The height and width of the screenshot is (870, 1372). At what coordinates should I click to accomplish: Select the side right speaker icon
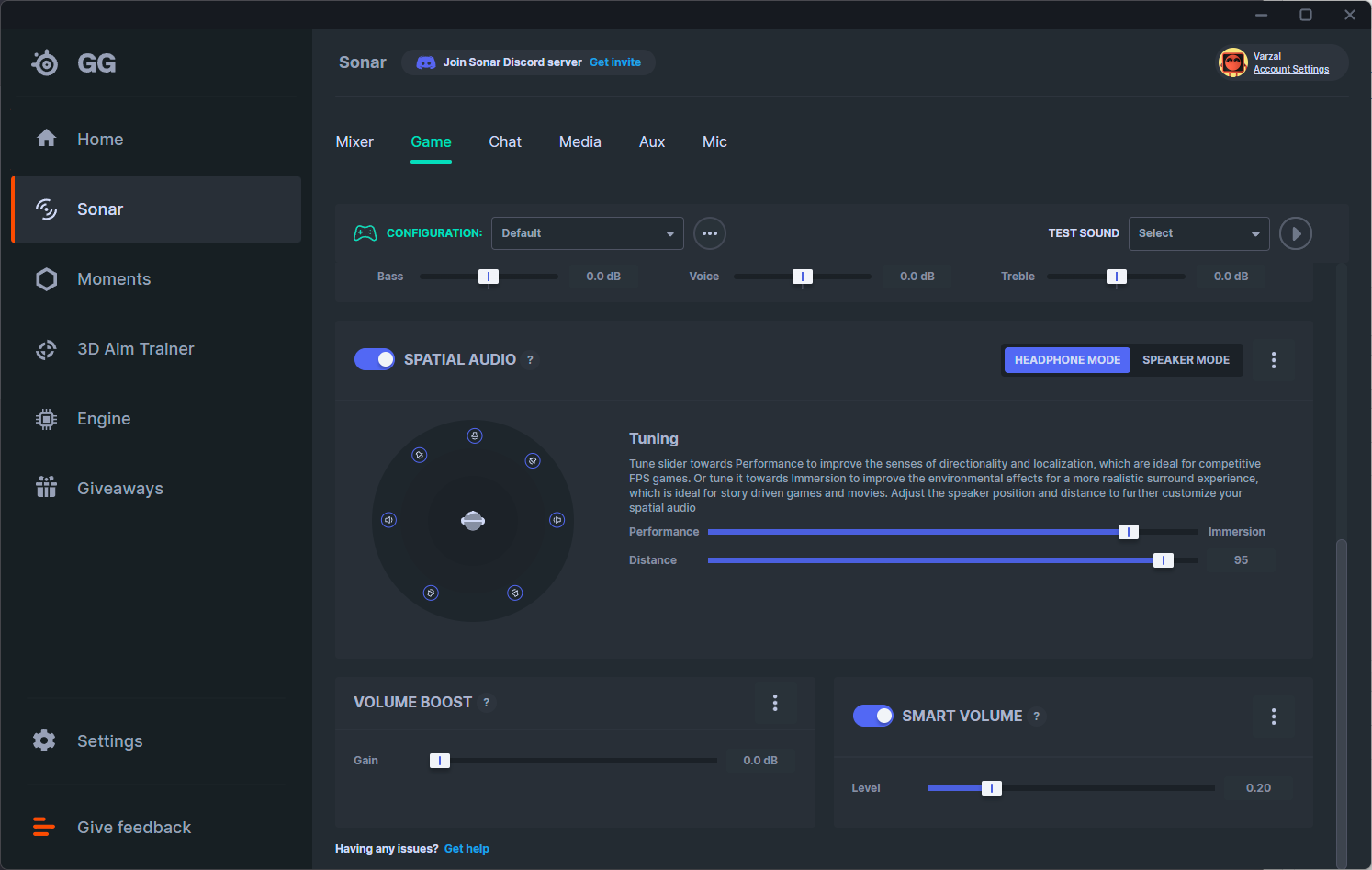coord(557,520)
